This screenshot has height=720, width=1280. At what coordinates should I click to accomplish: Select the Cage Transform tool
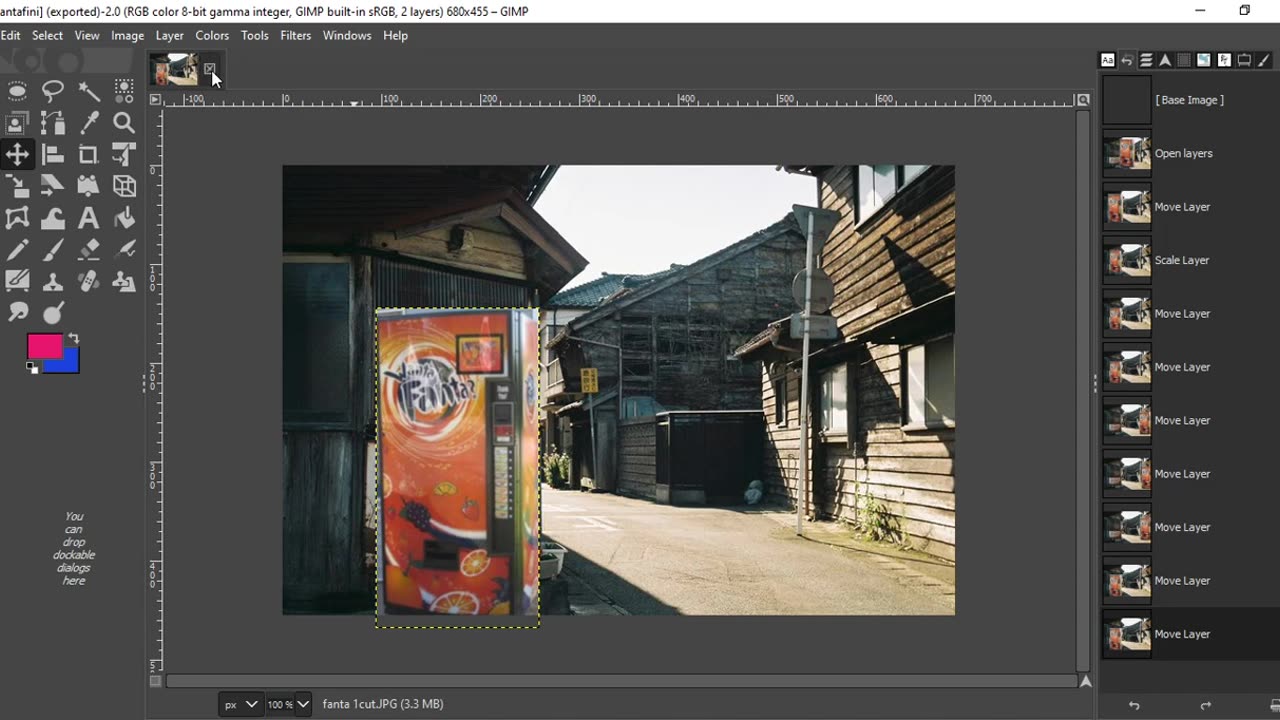tap(17, 218)
